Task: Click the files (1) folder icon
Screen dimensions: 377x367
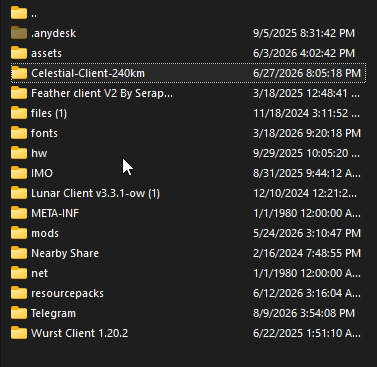Action: tap(19, 113)
